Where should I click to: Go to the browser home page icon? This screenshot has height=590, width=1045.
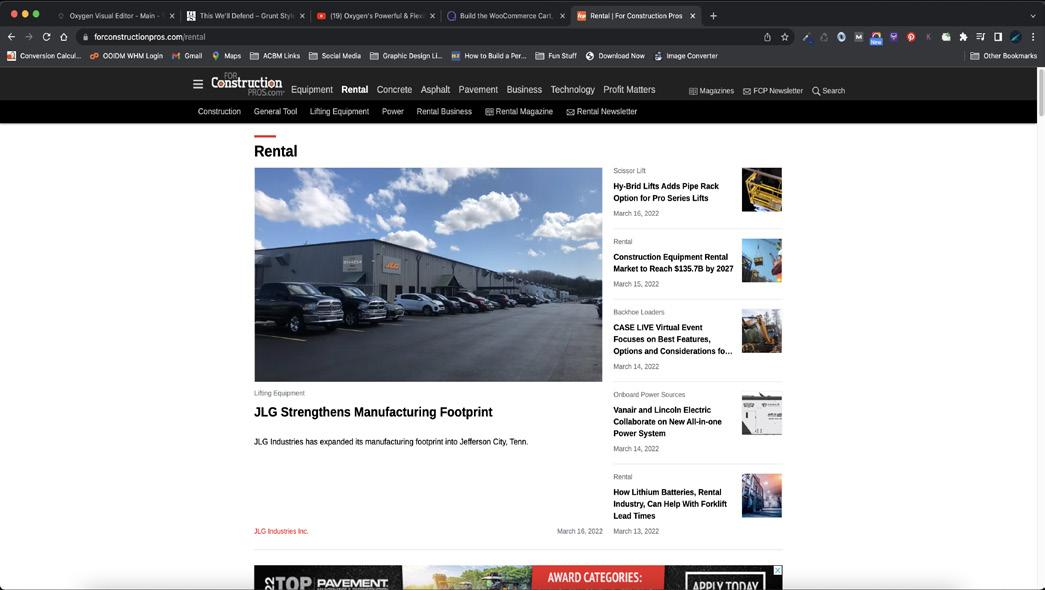(63, 37)
